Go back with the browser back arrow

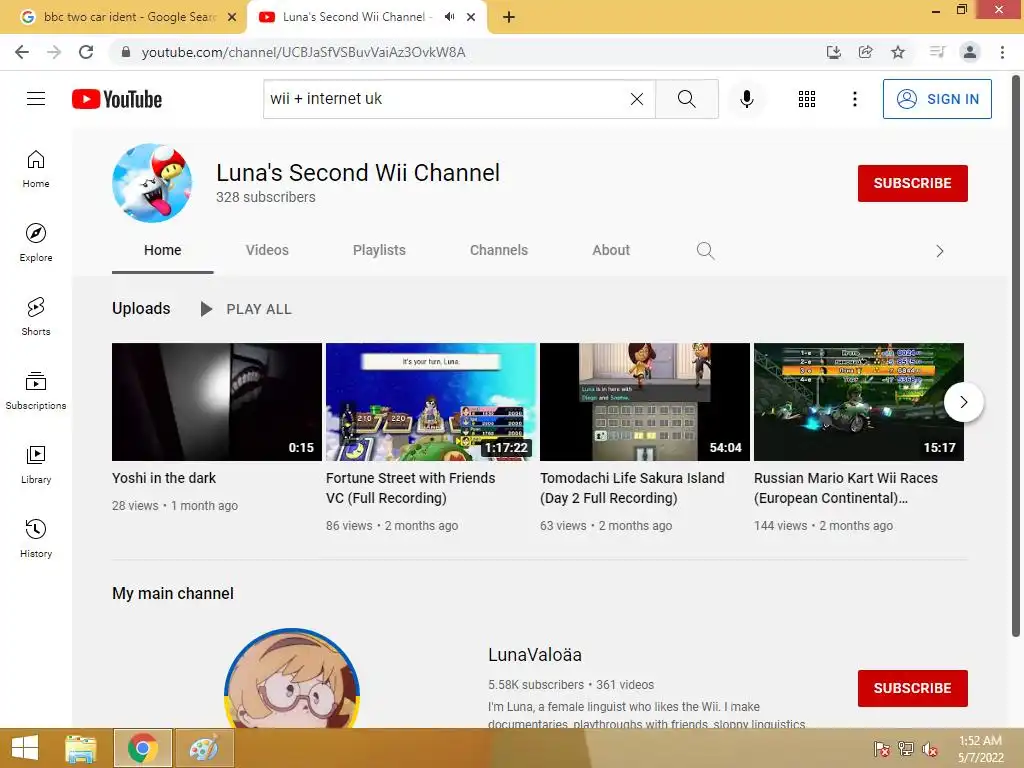(22, 52)
